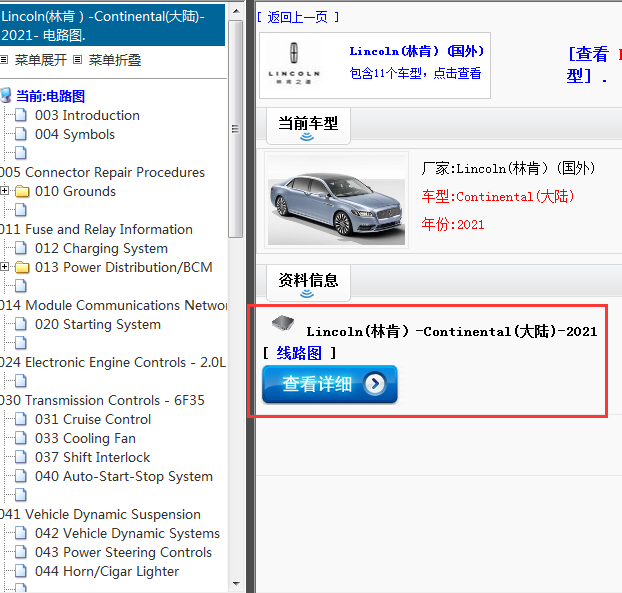
Task: Select 011 Fuse and Relay Information
Action: coord(96,230)
